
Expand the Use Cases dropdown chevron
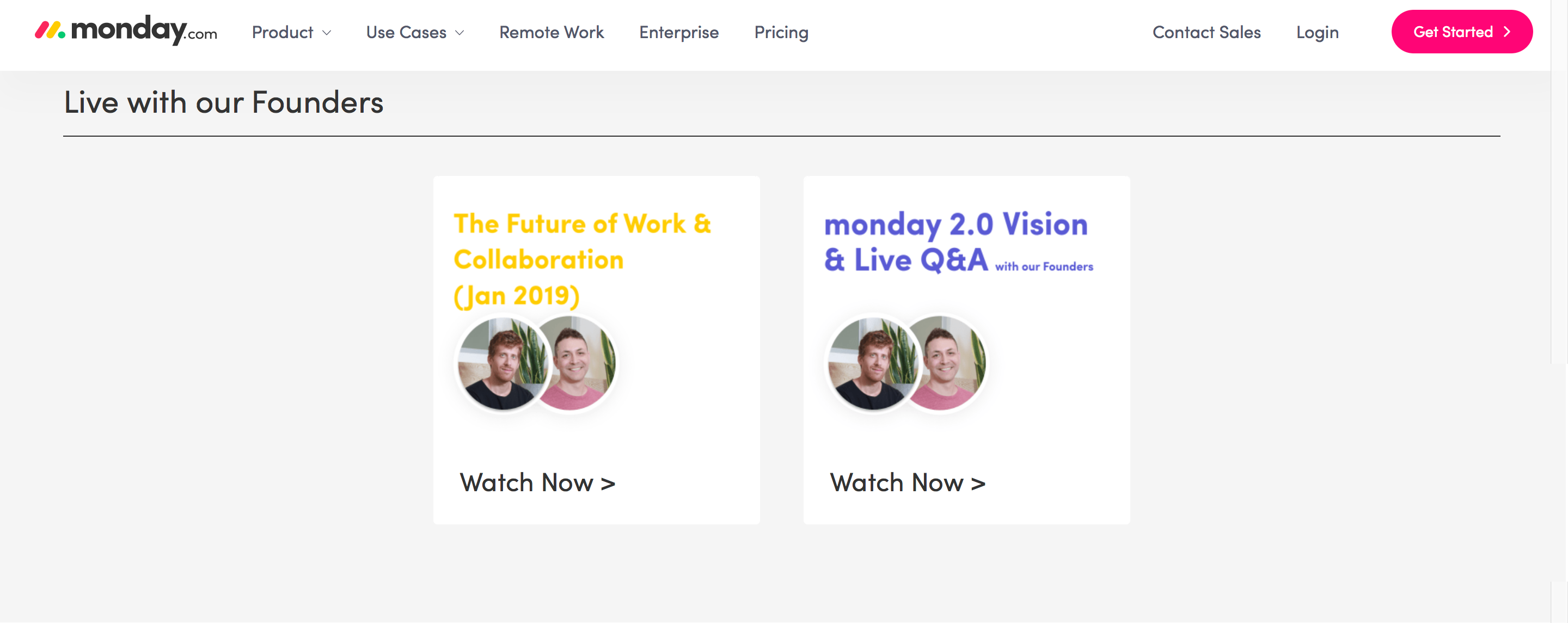point(460,33)
